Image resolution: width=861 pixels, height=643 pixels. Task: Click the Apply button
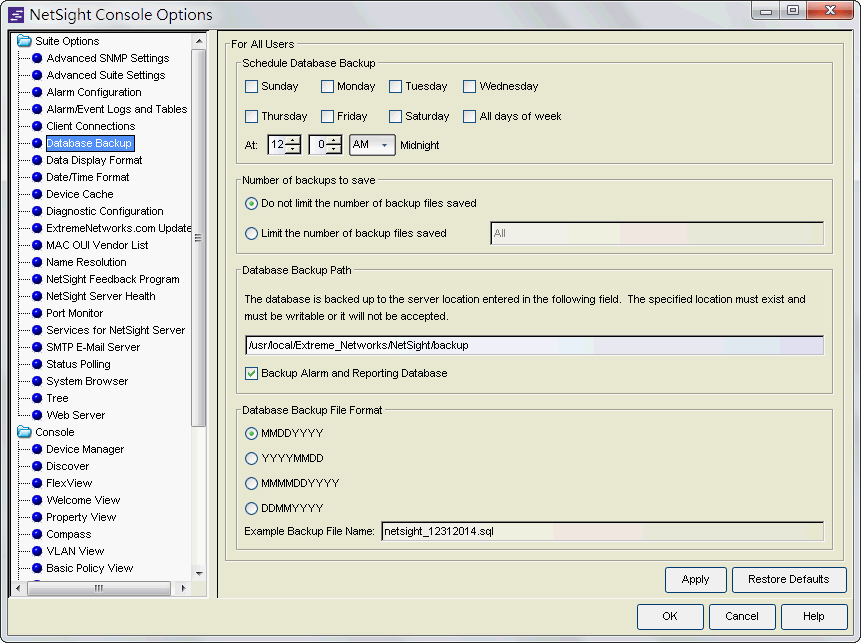(x=696, y=580)
